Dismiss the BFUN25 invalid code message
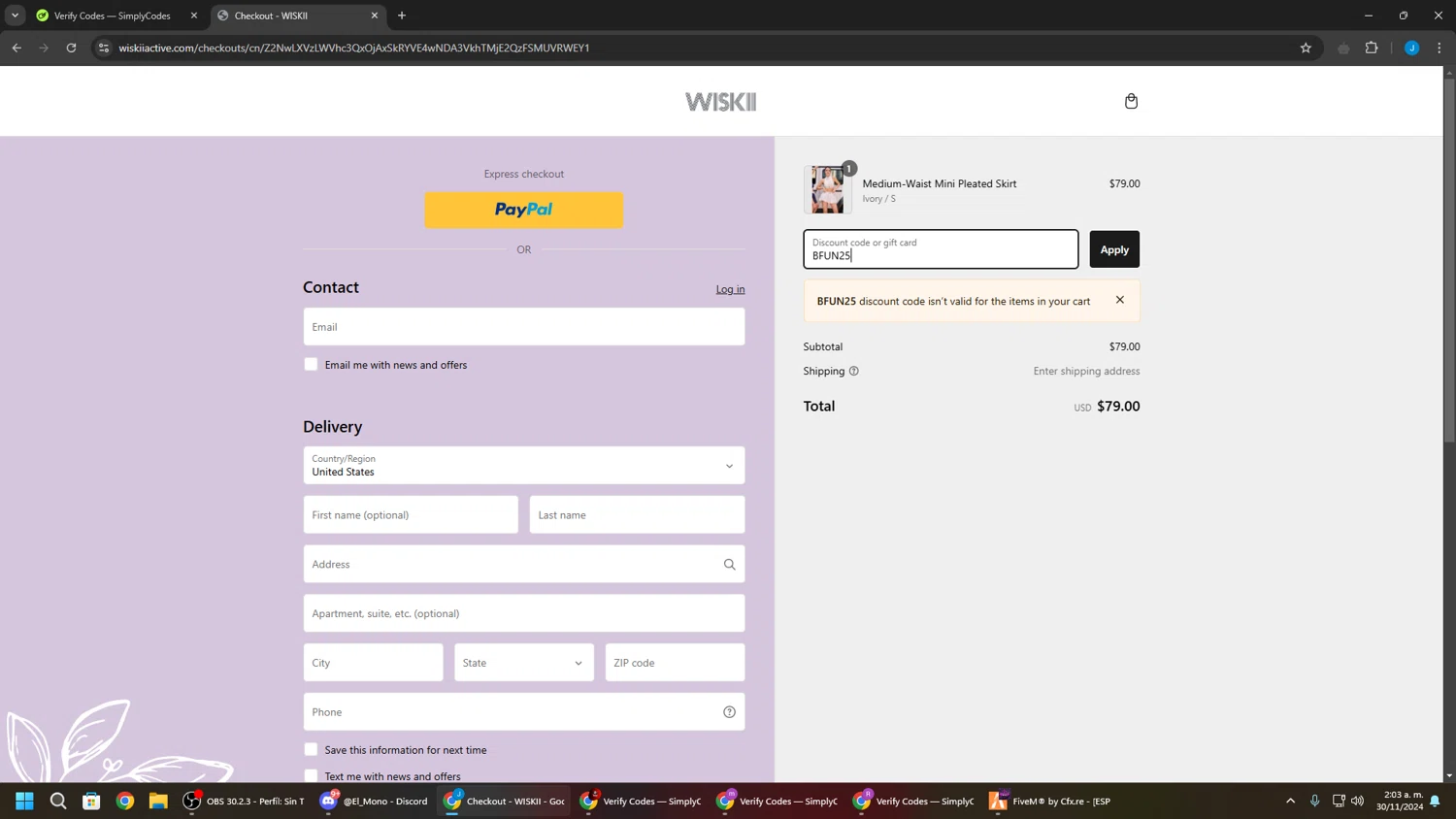This screenshot has width=1456, height=819. (x=1120, y=300)
